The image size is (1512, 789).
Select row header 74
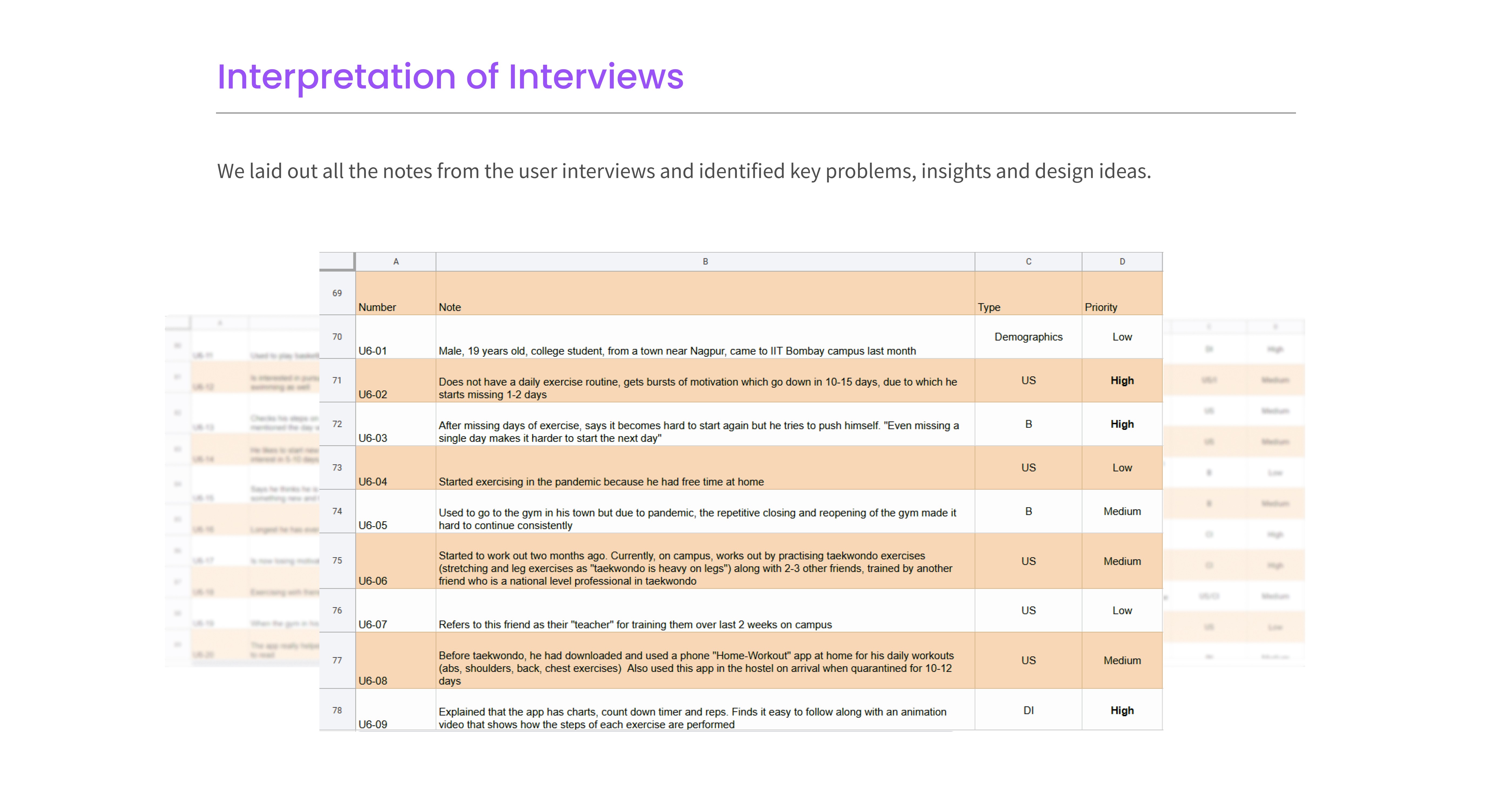337,511
